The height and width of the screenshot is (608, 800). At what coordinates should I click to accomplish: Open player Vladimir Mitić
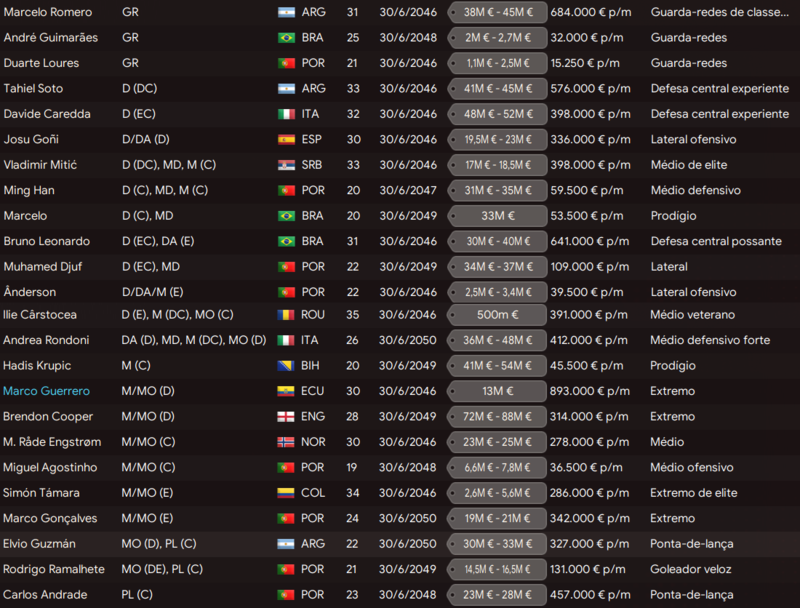pyautogui.click(x=40, y=165)
